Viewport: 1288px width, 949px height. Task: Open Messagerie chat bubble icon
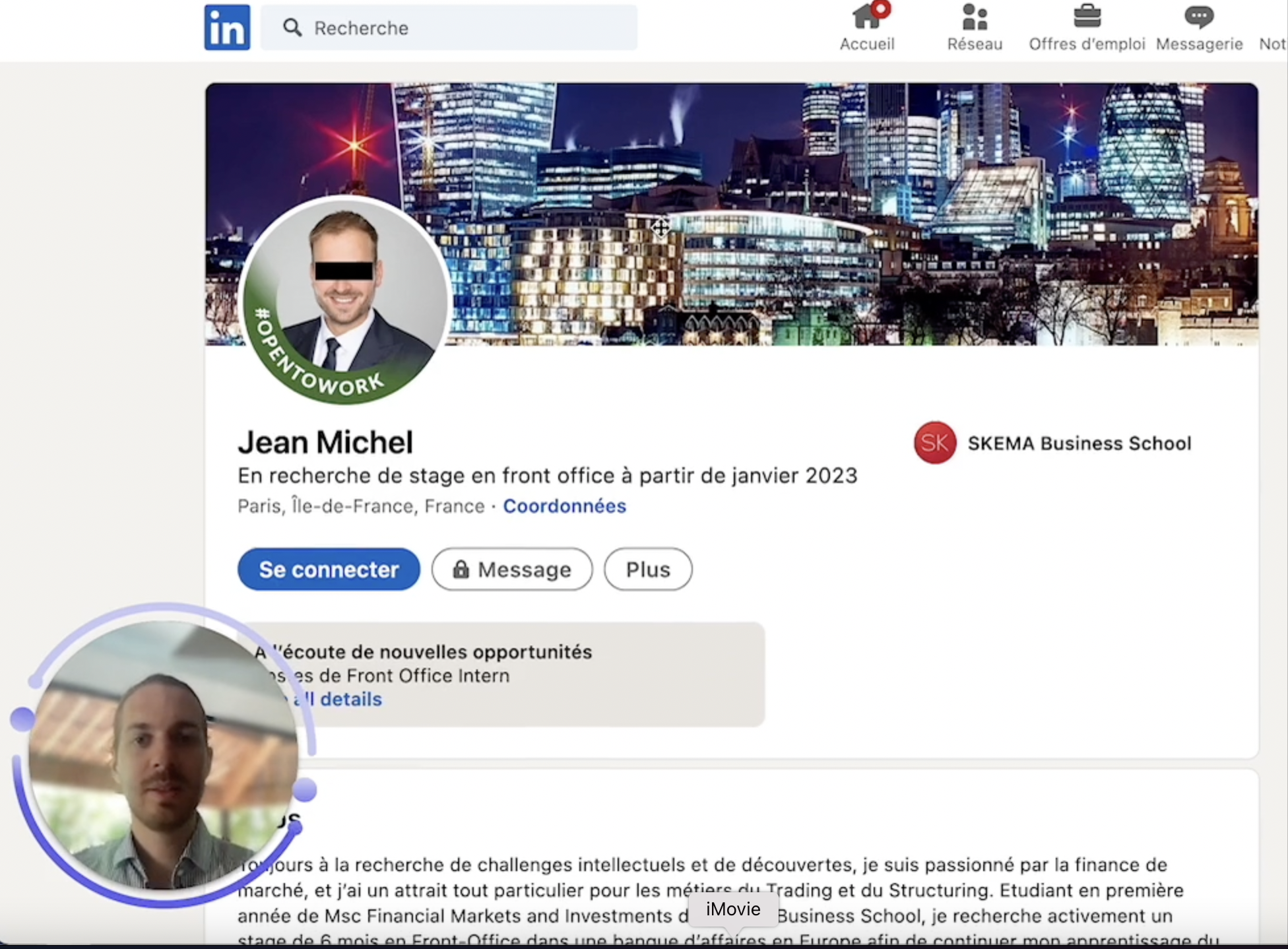click(1198, 18)
